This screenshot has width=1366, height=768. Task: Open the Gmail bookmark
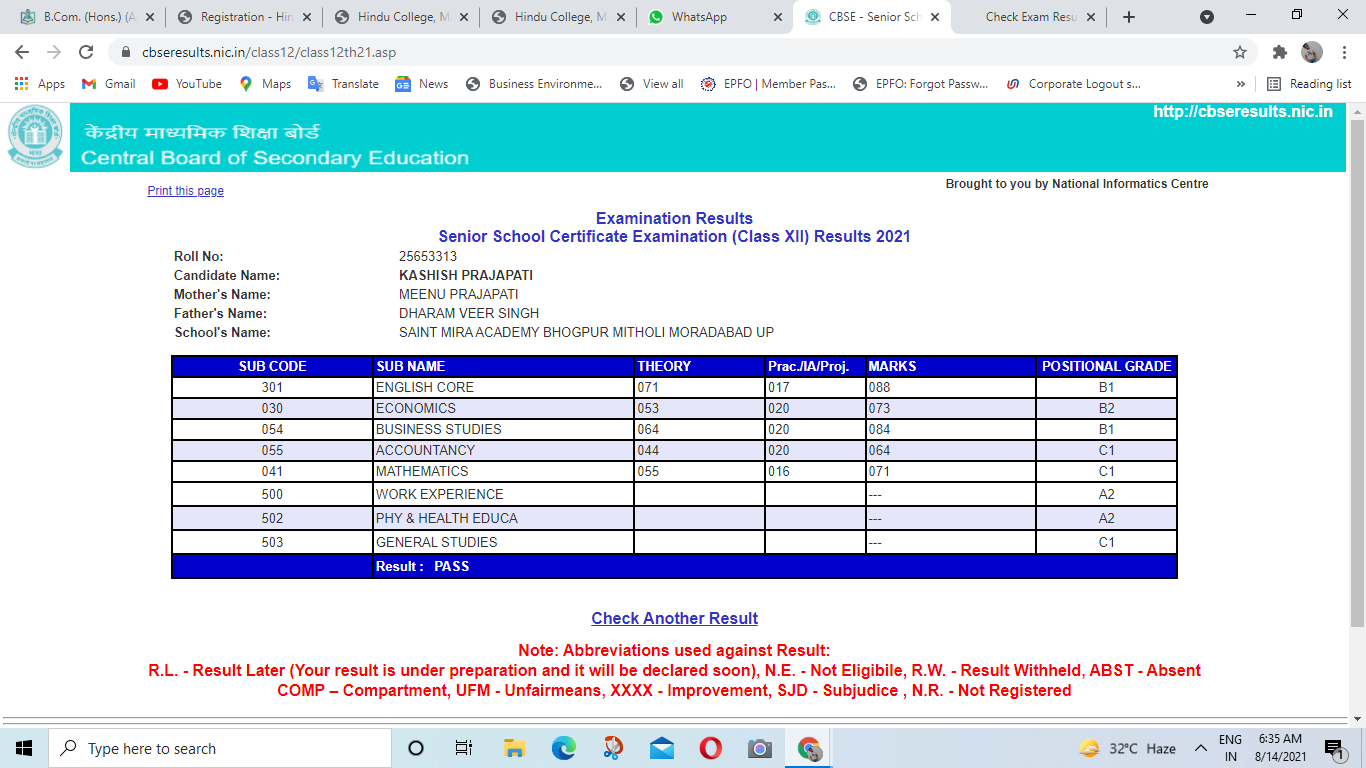pos(109,84)
